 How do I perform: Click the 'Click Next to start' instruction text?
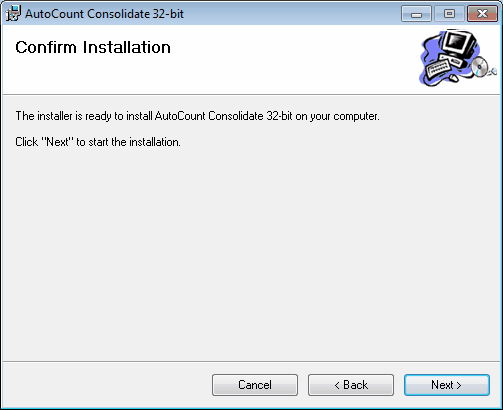[x=98, y=142]
